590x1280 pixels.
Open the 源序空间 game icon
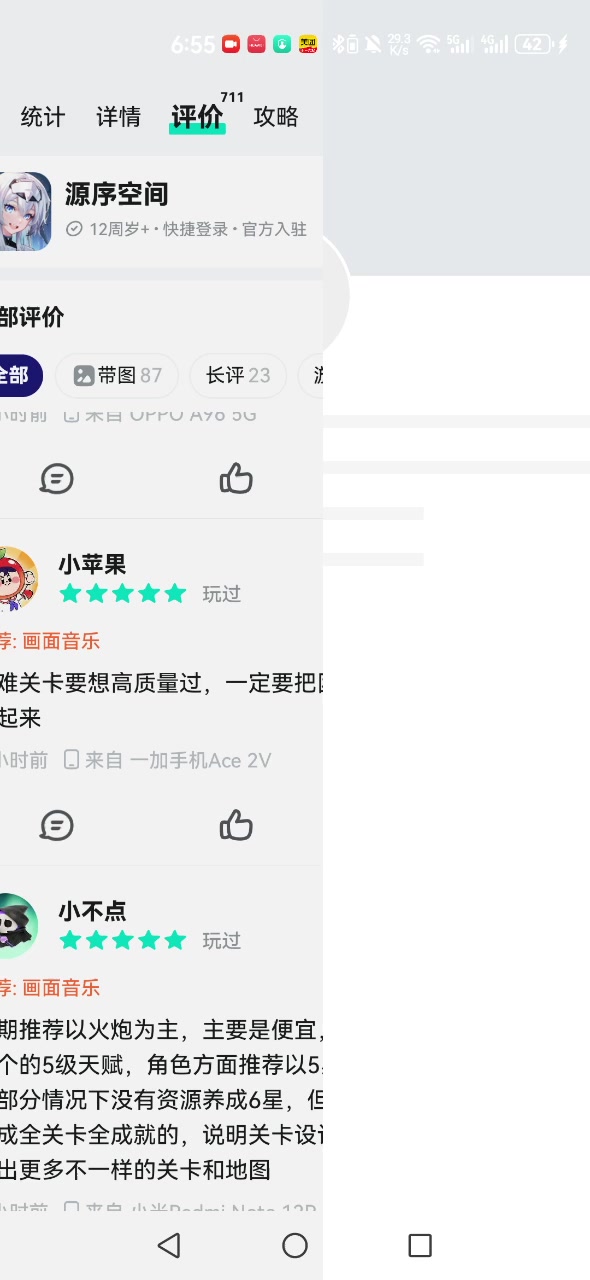(x=24, y=211)
